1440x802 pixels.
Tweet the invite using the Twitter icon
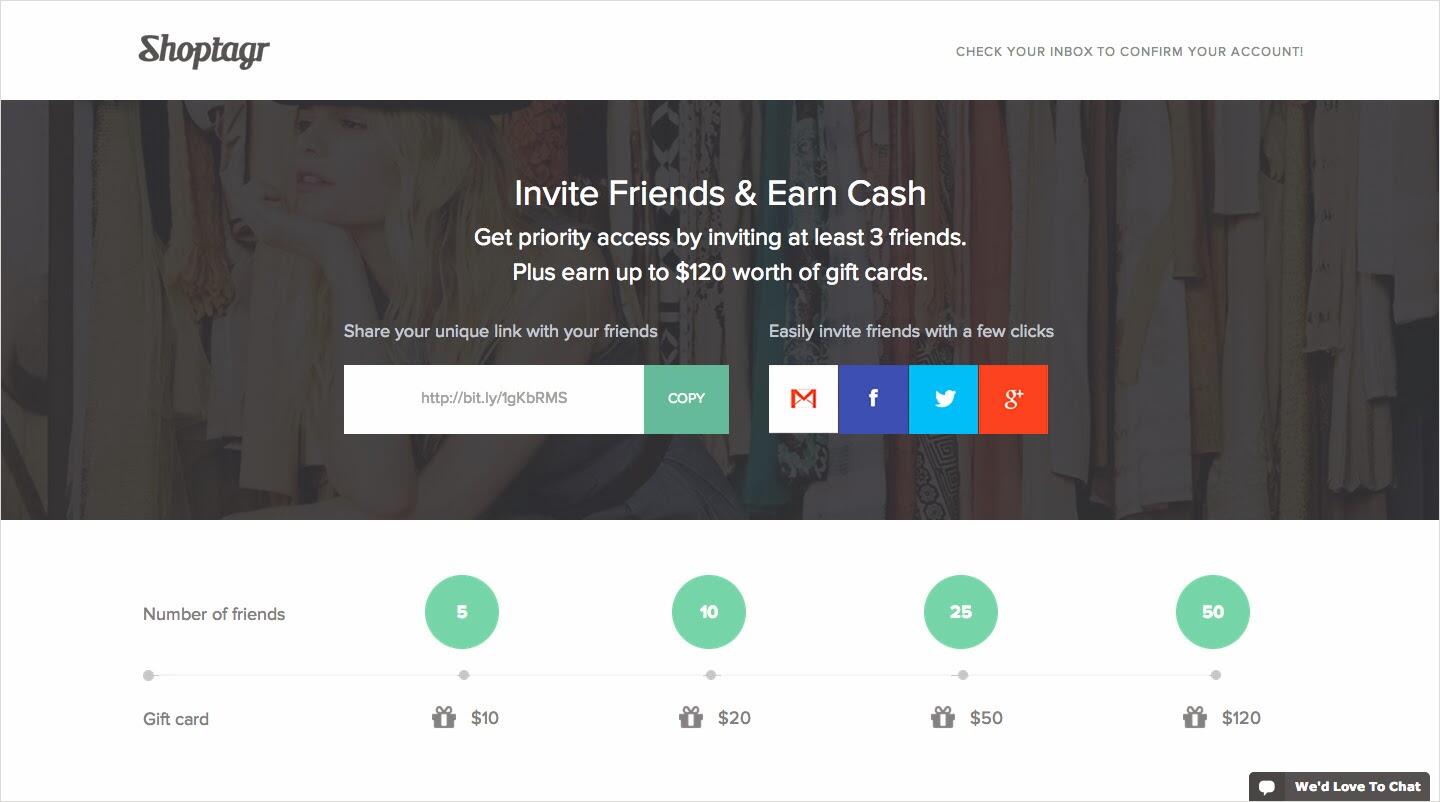(943, 399)
